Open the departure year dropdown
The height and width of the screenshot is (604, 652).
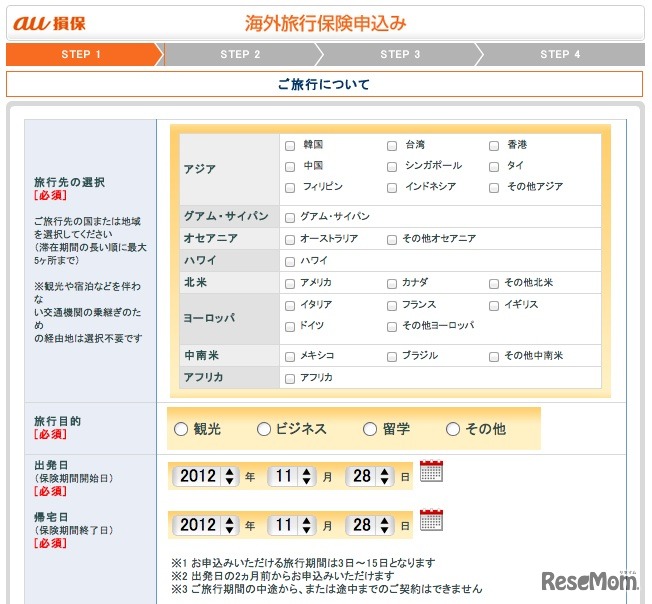[205, 476]
